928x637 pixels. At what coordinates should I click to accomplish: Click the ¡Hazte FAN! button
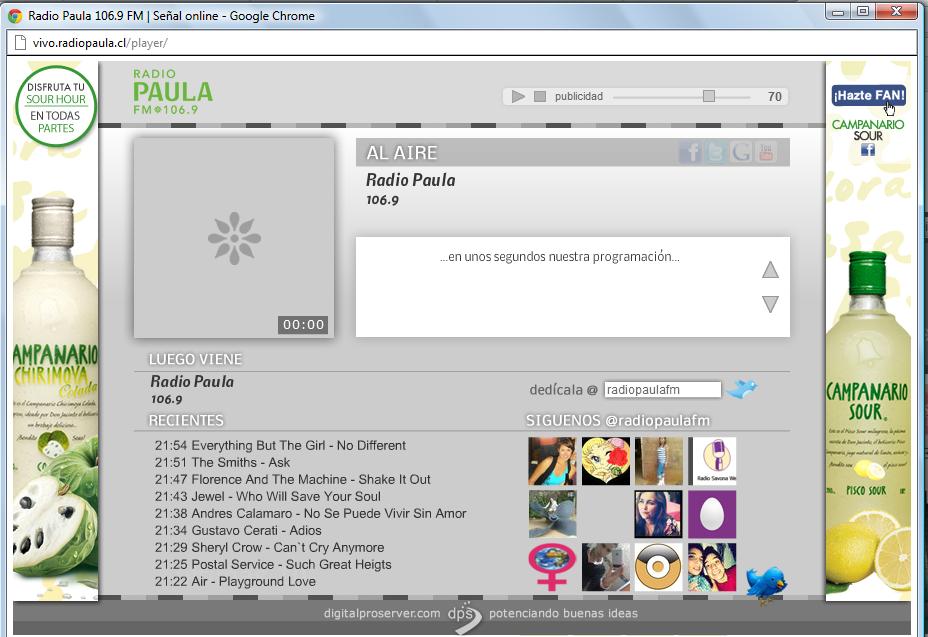click(x=868, y=95)
